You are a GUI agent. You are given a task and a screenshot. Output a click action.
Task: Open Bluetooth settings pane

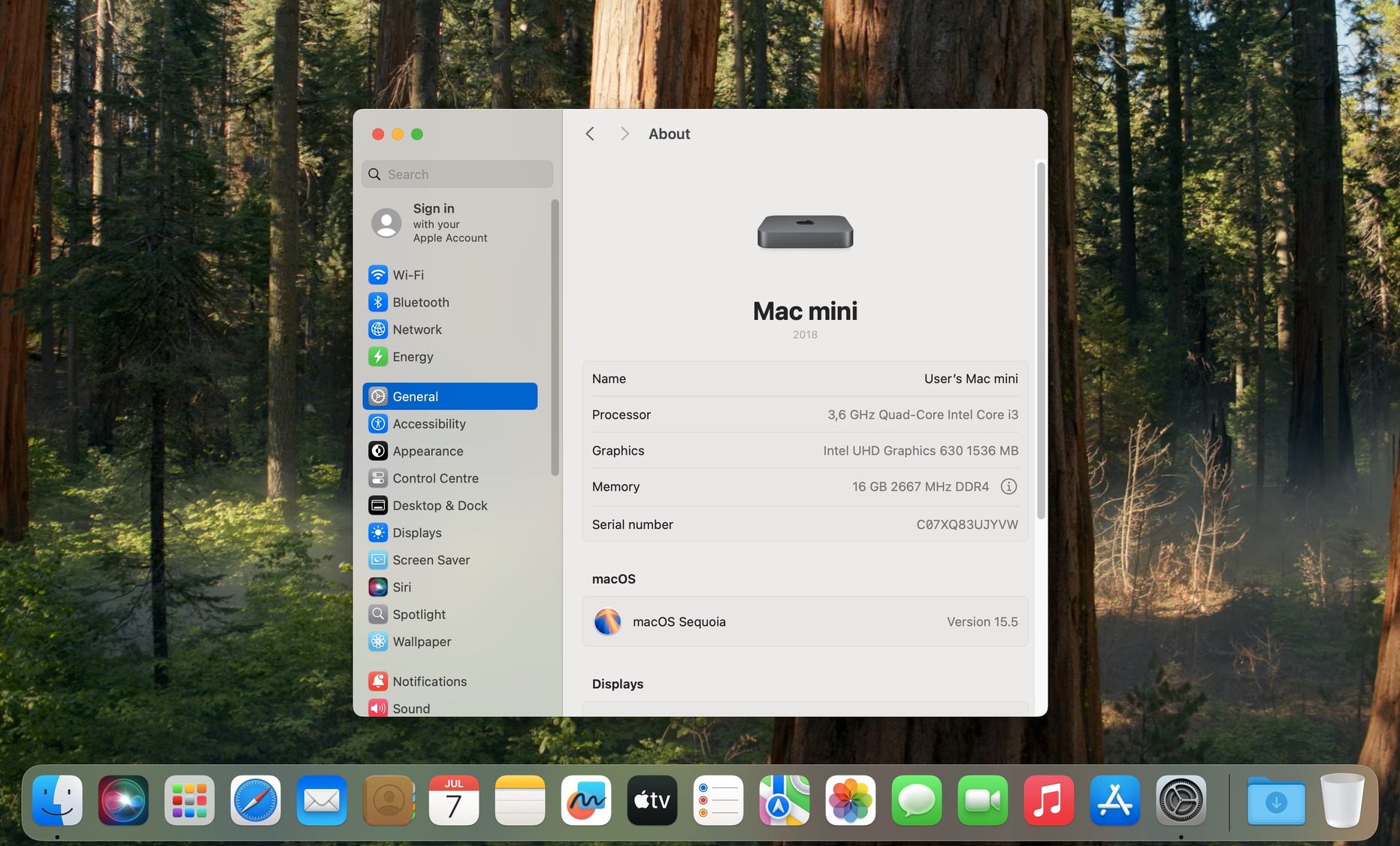pos(449,302)
